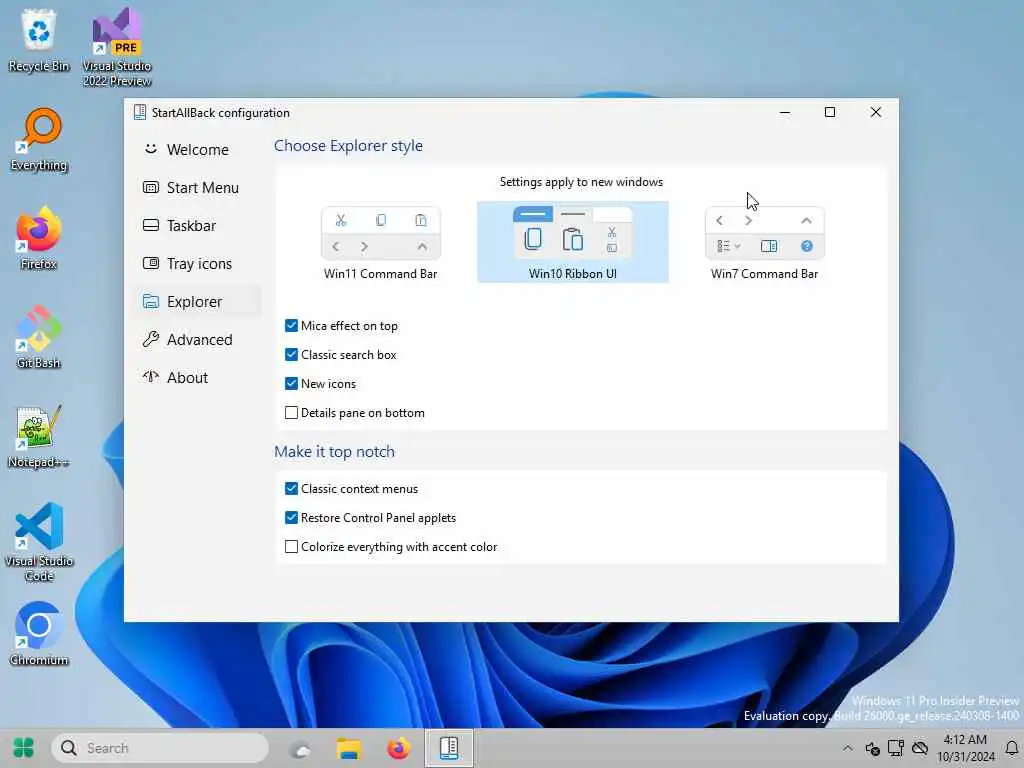Click the cloud sync-off tray icon
Image resolution: width=1024 pixels, height=768 pixels.
920,748
